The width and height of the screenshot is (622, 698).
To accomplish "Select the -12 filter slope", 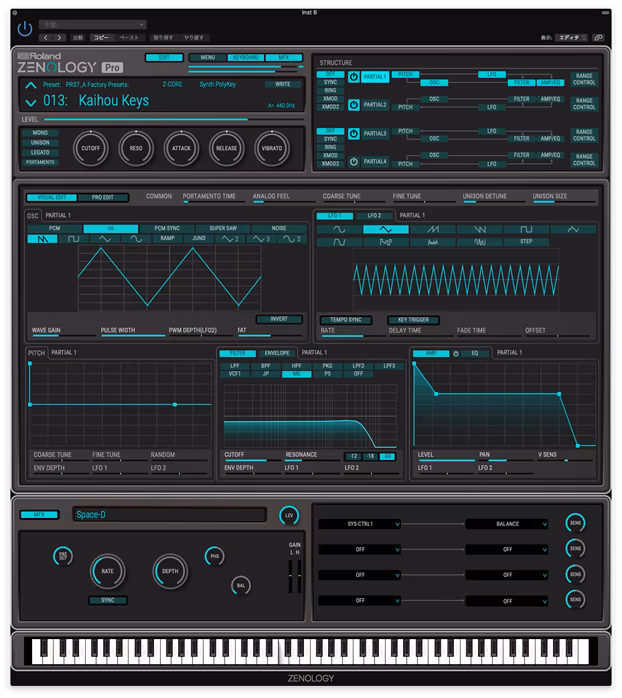I will [354, 456].
